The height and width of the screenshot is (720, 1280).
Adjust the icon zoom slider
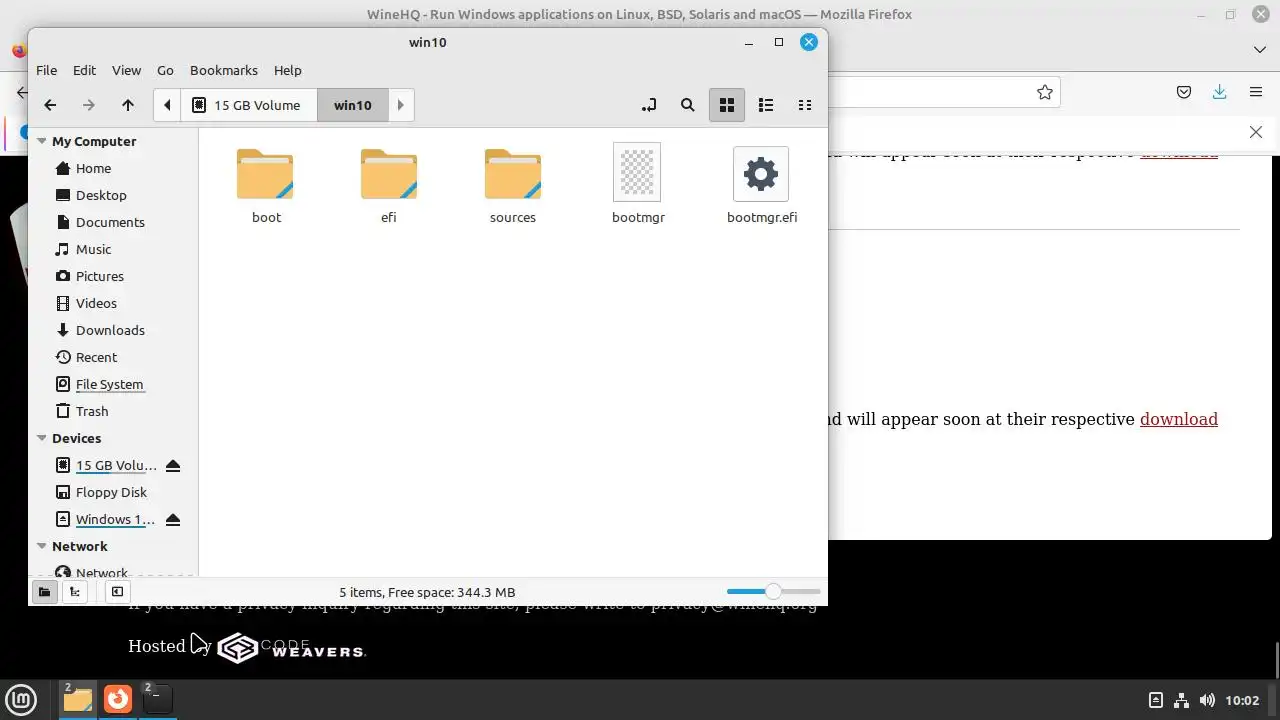773,592
